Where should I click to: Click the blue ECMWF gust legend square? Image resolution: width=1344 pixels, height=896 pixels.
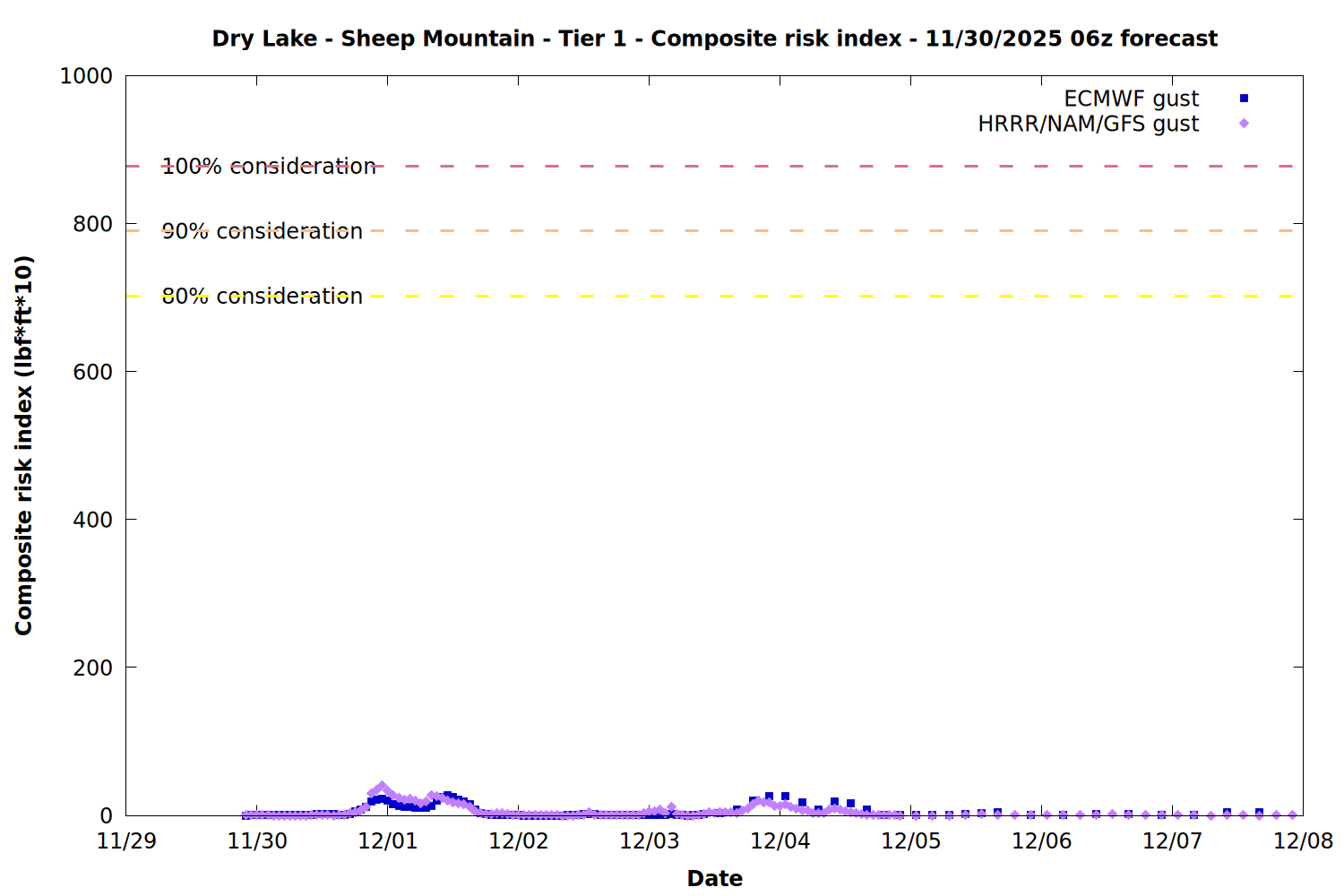[x=1244, y=99]
